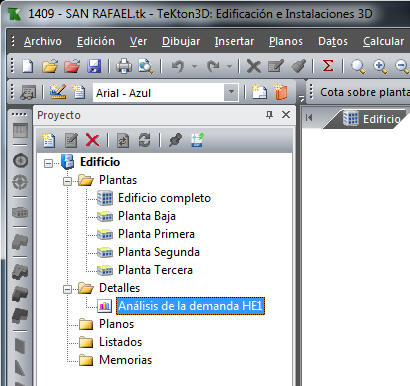
Task: Click new item icon in Proyecto toolbar
Action: 49,140
